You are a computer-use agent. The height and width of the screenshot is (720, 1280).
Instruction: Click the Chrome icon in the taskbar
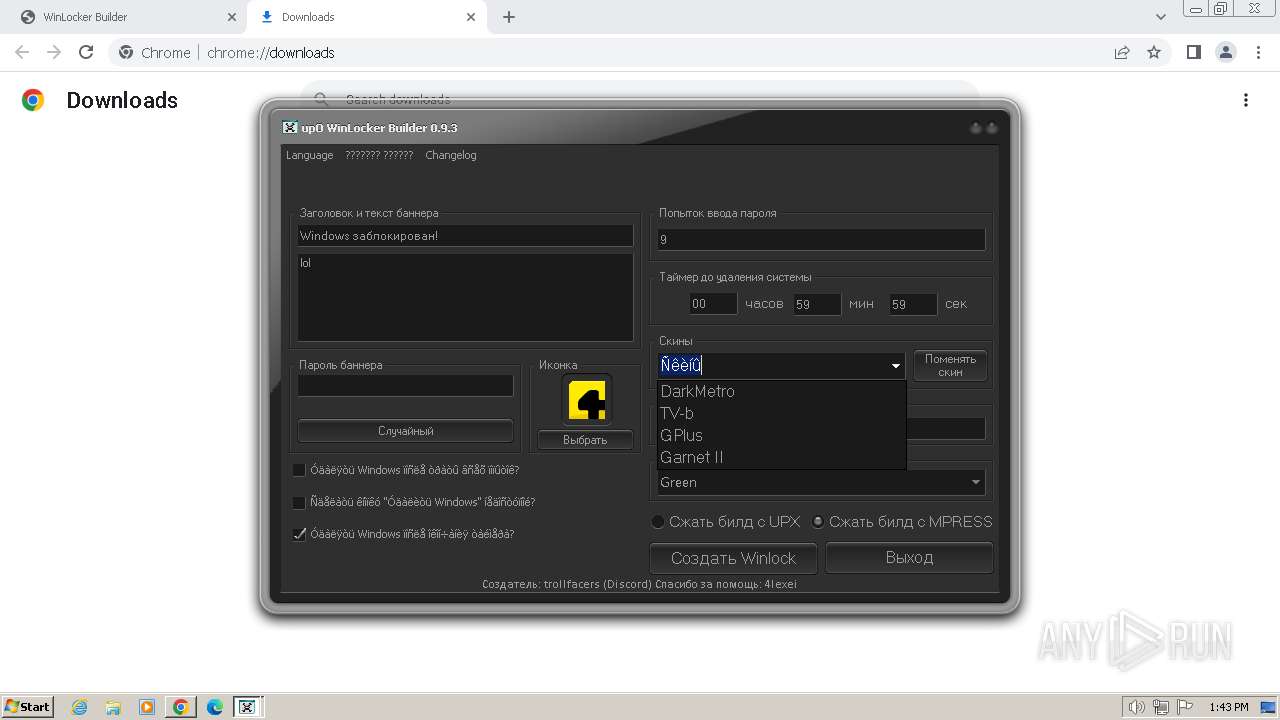pos(181,707)
